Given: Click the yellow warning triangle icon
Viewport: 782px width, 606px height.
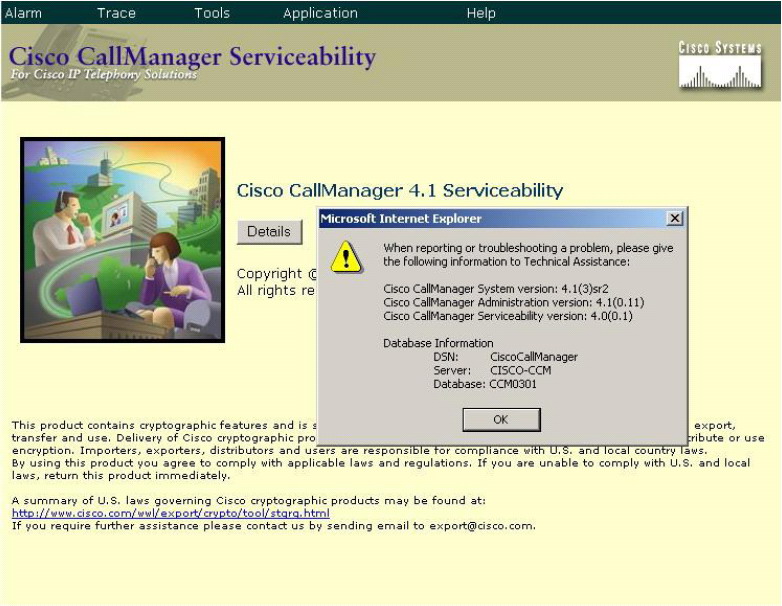Looking at the screenshot, I should (x=347, y=256).
